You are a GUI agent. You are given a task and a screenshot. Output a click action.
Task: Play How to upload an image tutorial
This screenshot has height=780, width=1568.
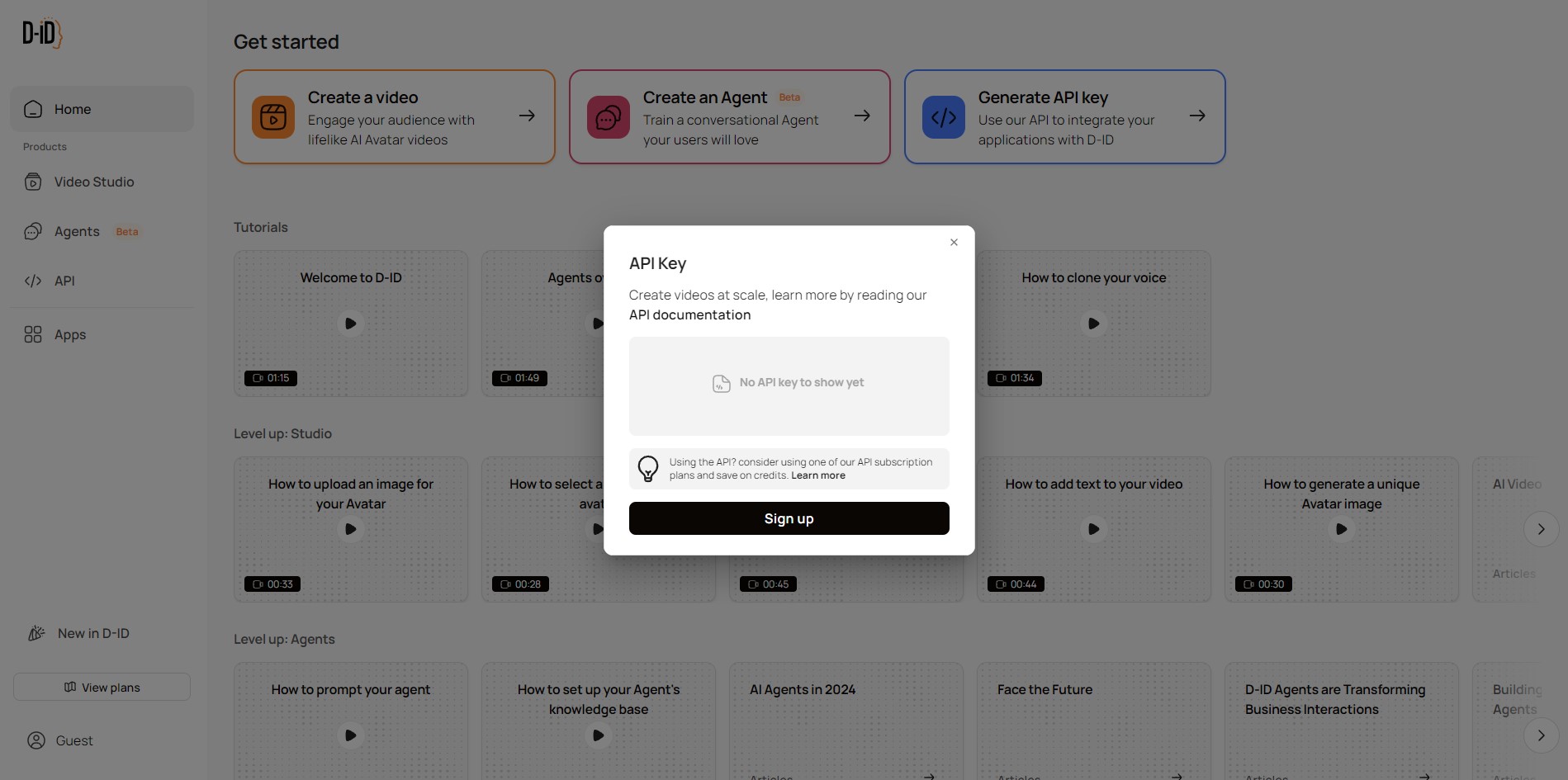(351, 529)
